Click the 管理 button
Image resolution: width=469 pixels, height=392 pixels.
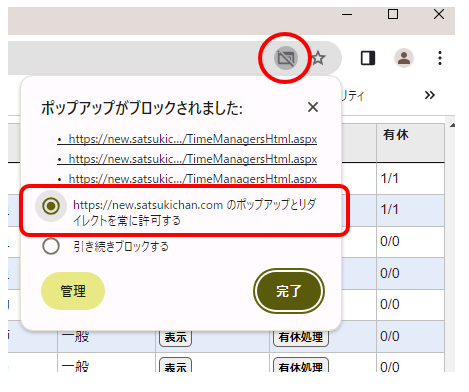coord(73,291)
